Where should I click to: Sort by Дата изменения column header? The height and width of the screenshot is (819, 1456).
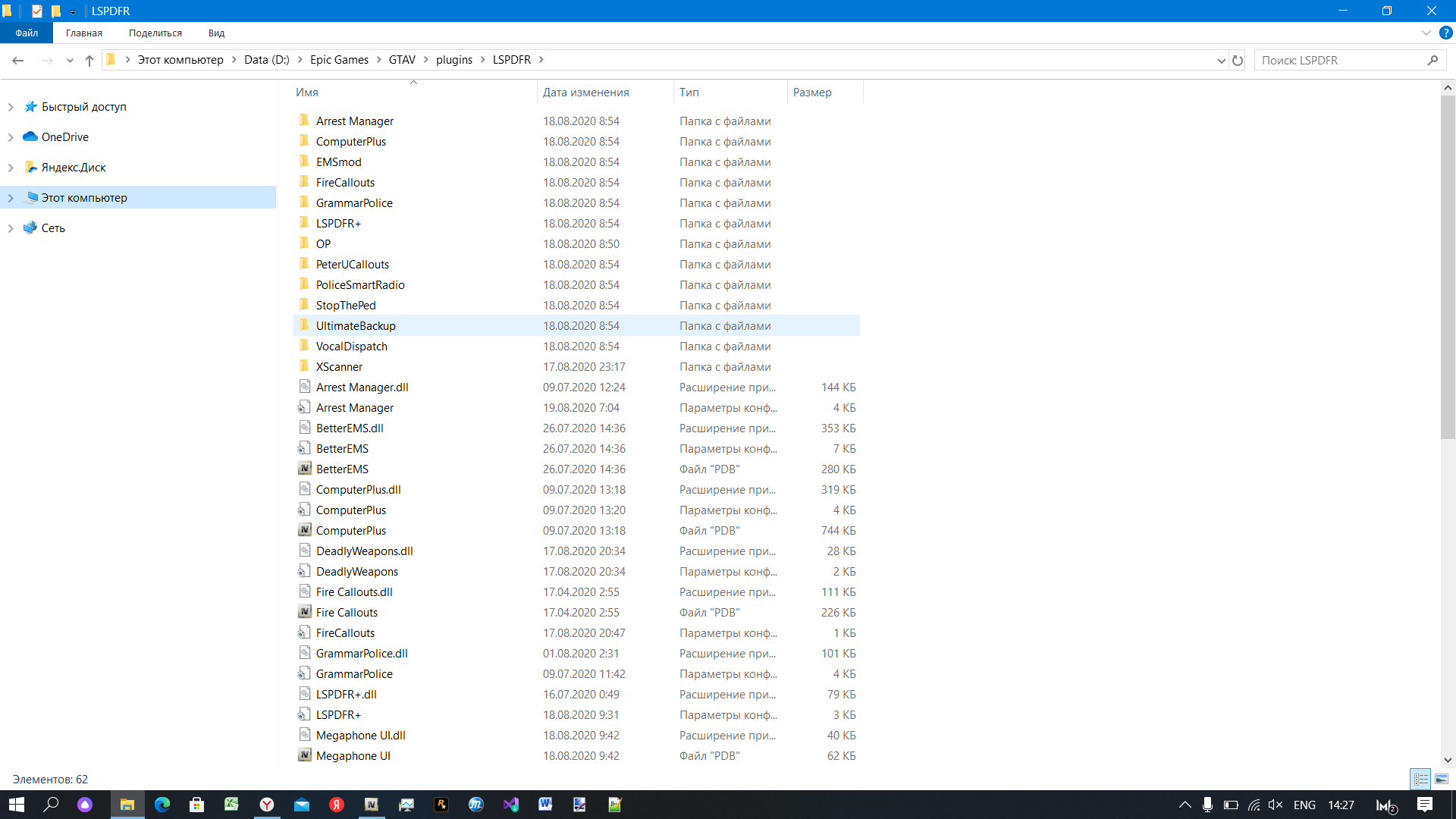(x=585, y=92)
